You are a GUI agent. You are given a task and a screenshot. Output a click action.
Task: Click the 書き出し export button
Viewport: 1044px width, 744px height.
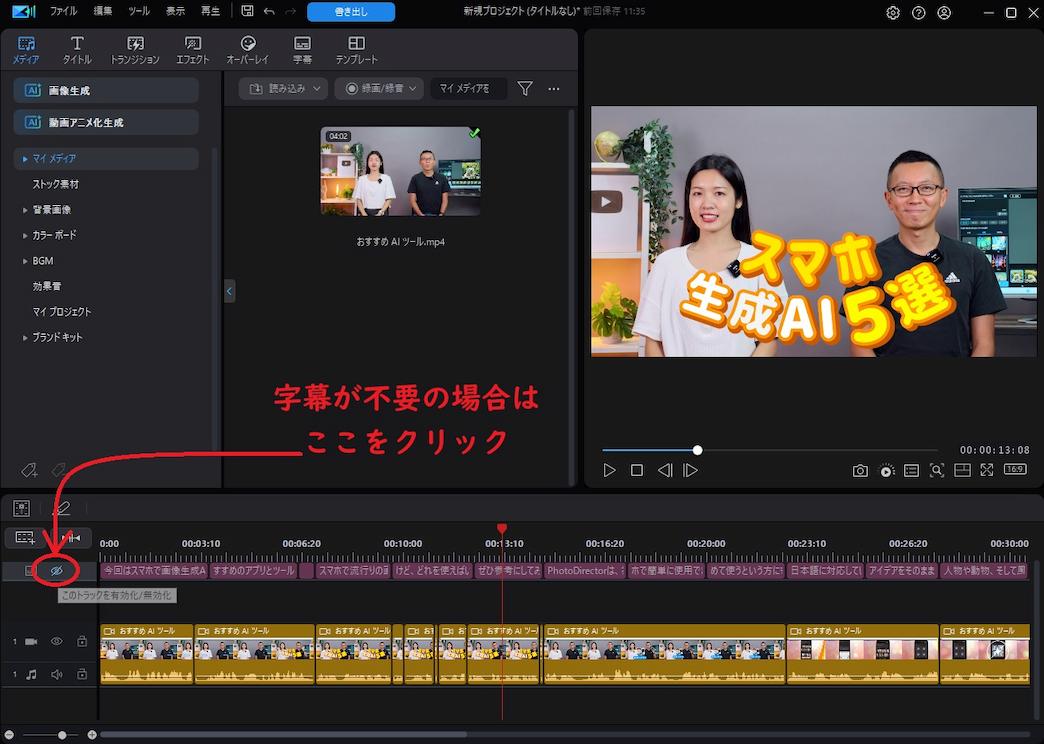click(351, 11)
